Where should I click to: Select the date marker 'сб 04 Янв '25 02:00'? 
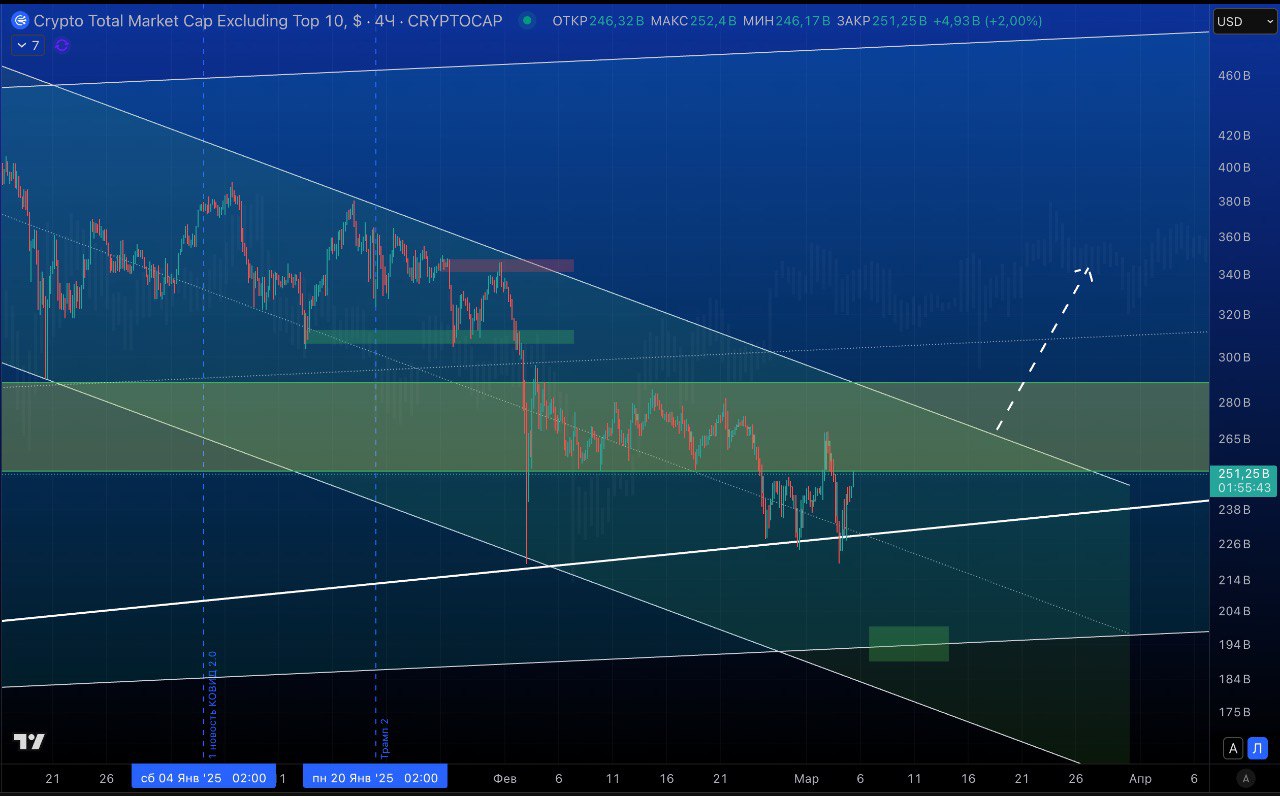pyautogui.click(x=204, y=778)
